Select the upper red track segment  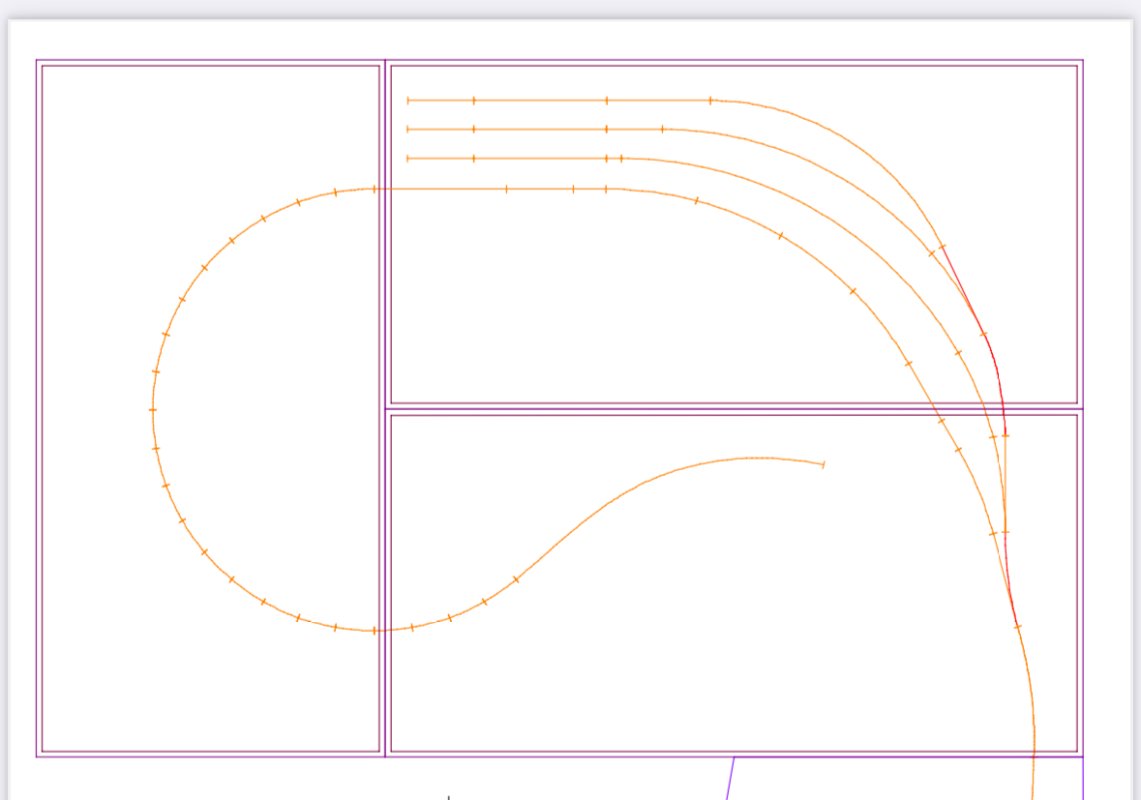pyautogui.click(x=968, y=300)
